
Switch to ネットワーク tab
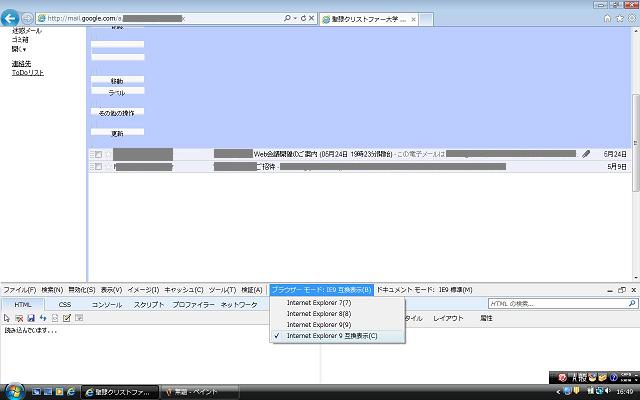pyautogui.click(x=239, y=304)
